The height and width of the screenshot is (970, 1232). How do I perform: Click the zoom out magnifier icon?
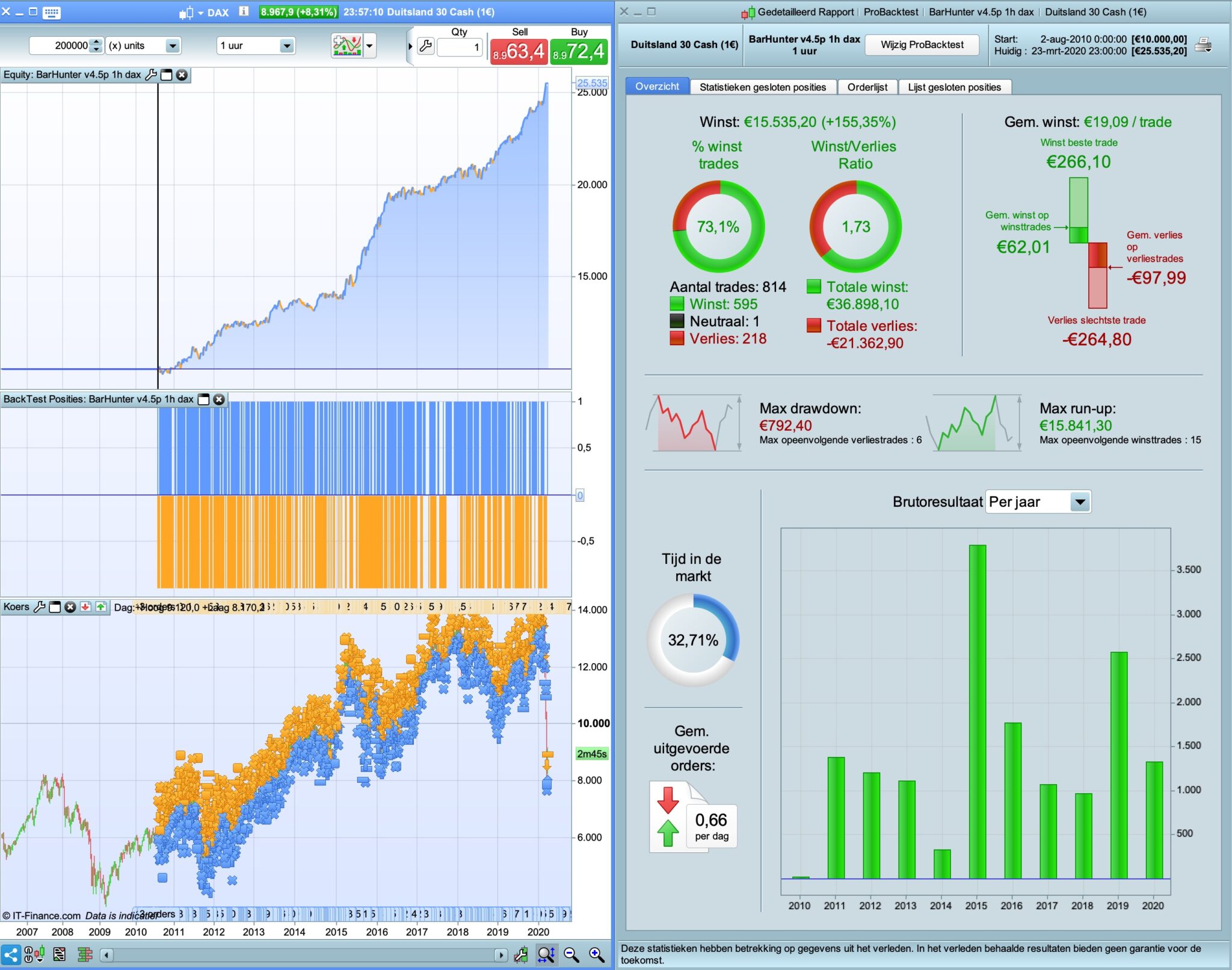click(x=571, y=955)
